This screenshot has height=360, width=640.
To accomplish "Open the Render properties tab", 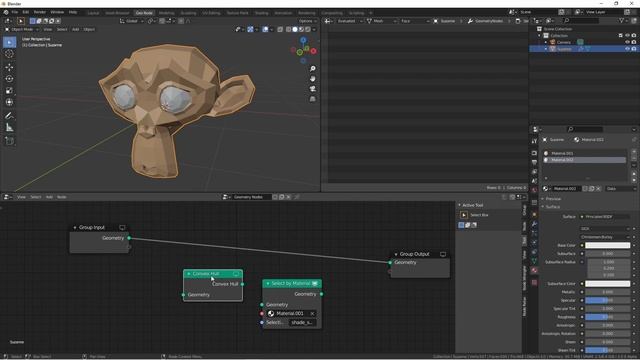I will pos(534,153).
